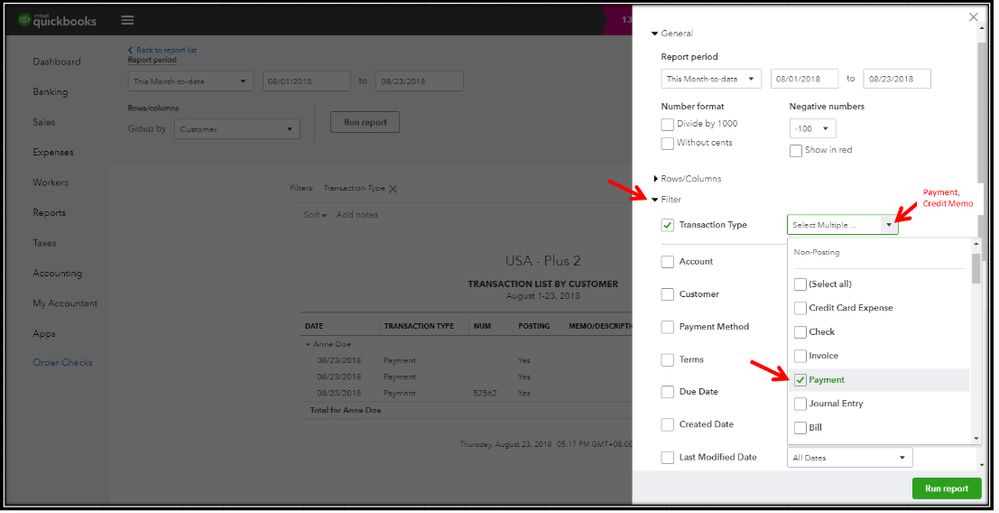Viewport: 999px width, 513px height.
Task: Uncheck the Transaction Type filter checkbox
Action: tap(667, 225)
